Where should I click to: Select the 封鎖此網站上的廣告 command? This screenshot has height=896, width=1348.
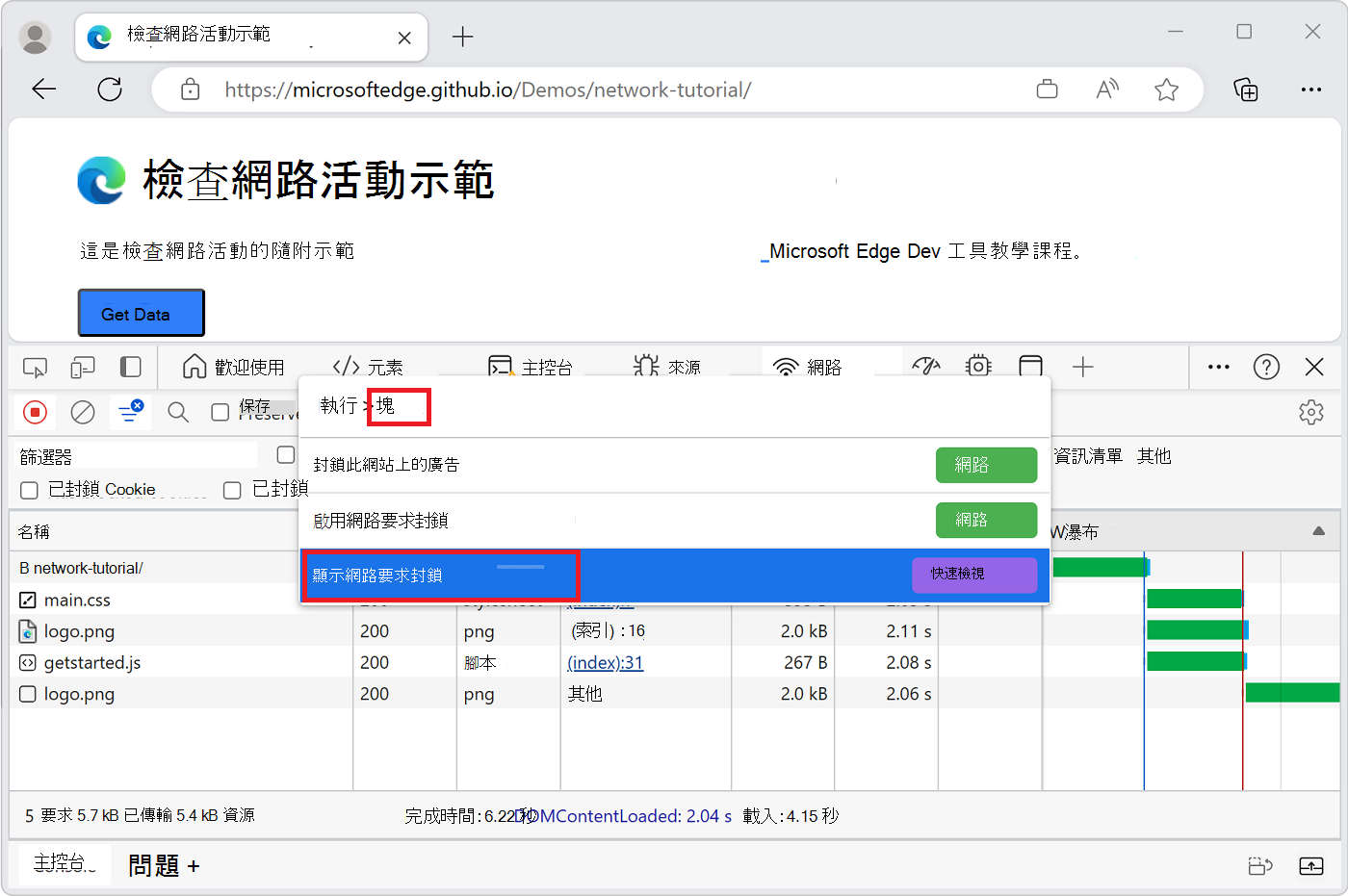pos(674,465)
